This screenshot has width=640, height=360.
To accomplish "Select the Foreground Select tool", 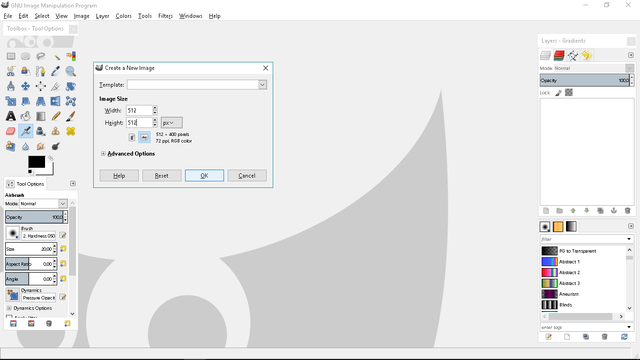I will tap(26, 71).
